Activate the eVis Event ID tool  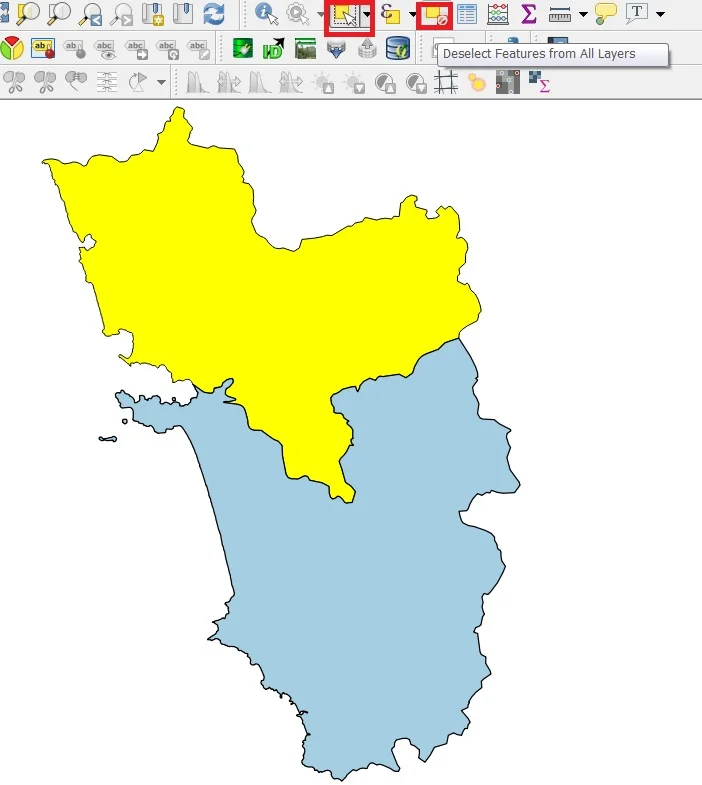(x=273, y=48)
